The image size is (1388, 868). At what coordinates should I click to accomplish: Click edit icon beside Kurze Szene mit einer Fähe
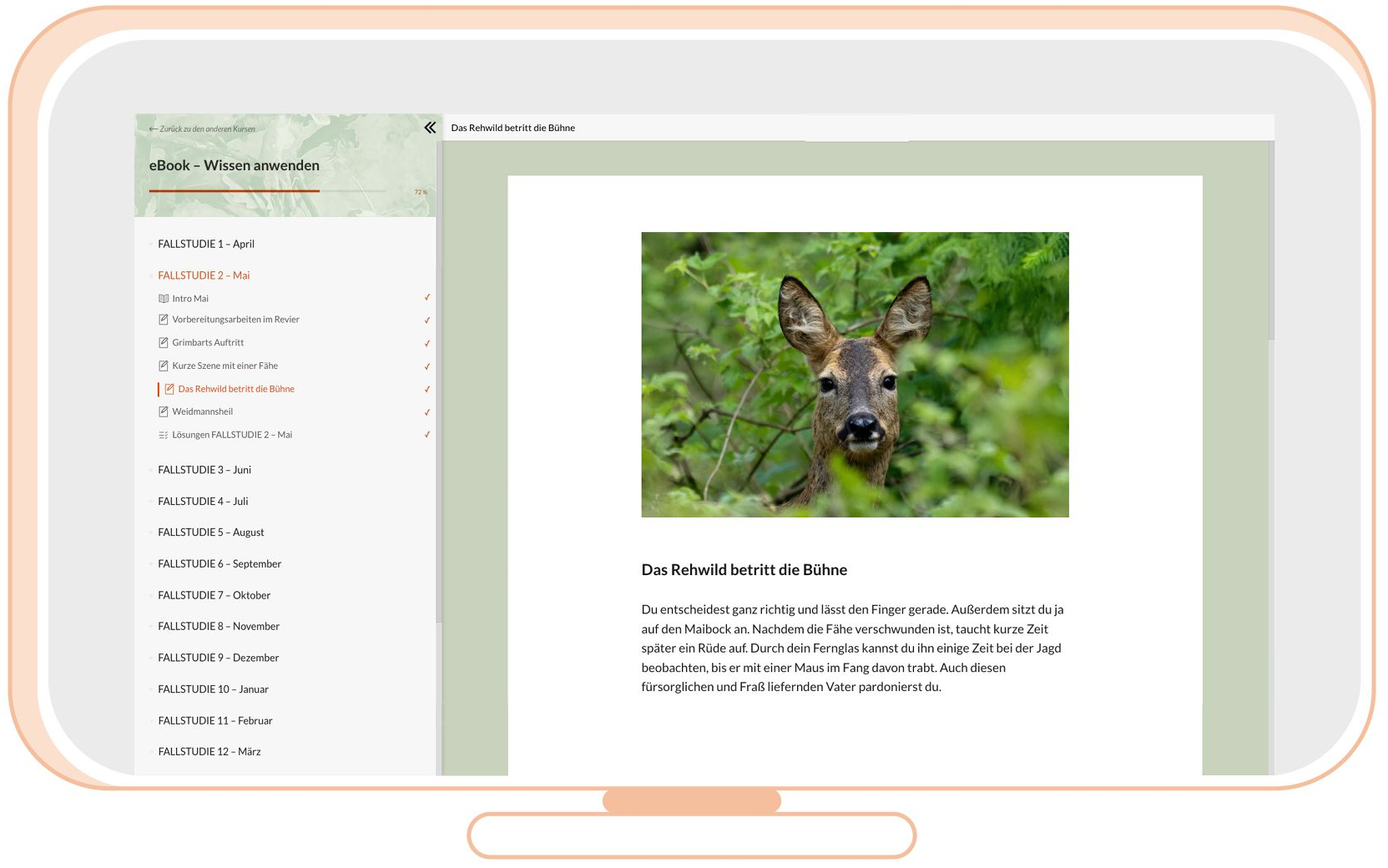click(164, 366)
